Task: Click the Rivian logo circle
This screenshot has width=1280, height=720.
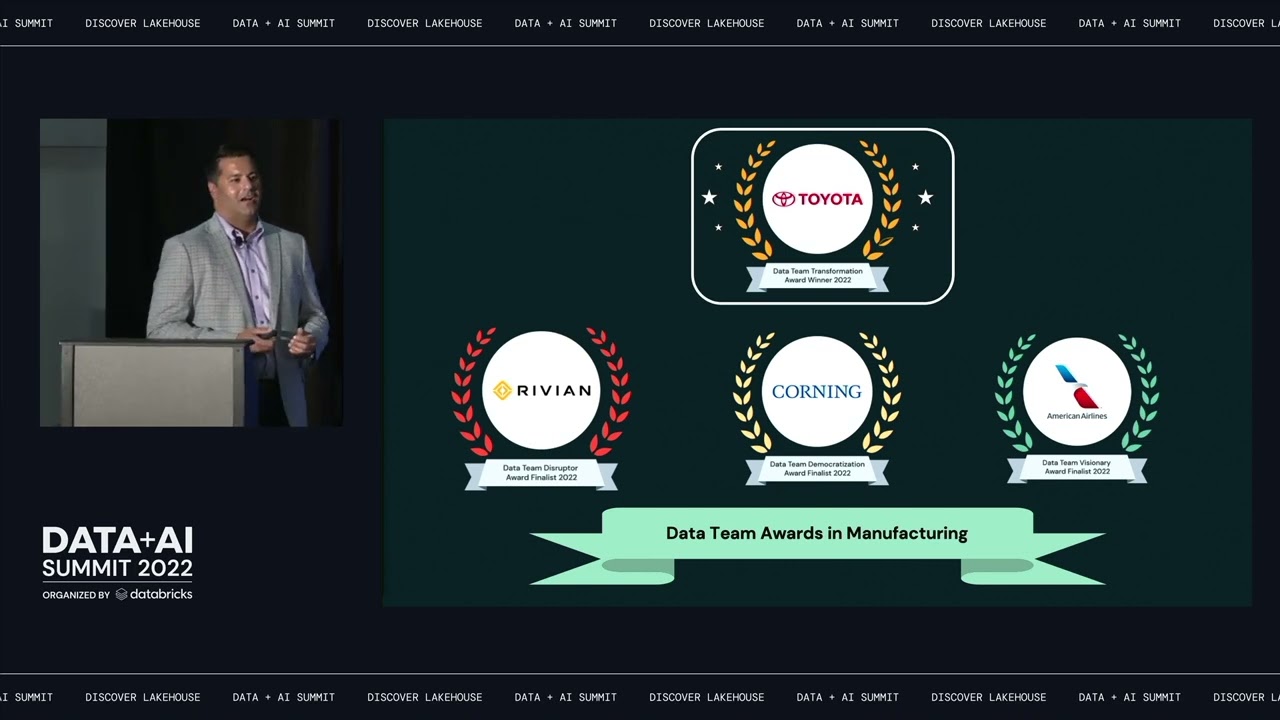Action: click(x=541, y=390)
